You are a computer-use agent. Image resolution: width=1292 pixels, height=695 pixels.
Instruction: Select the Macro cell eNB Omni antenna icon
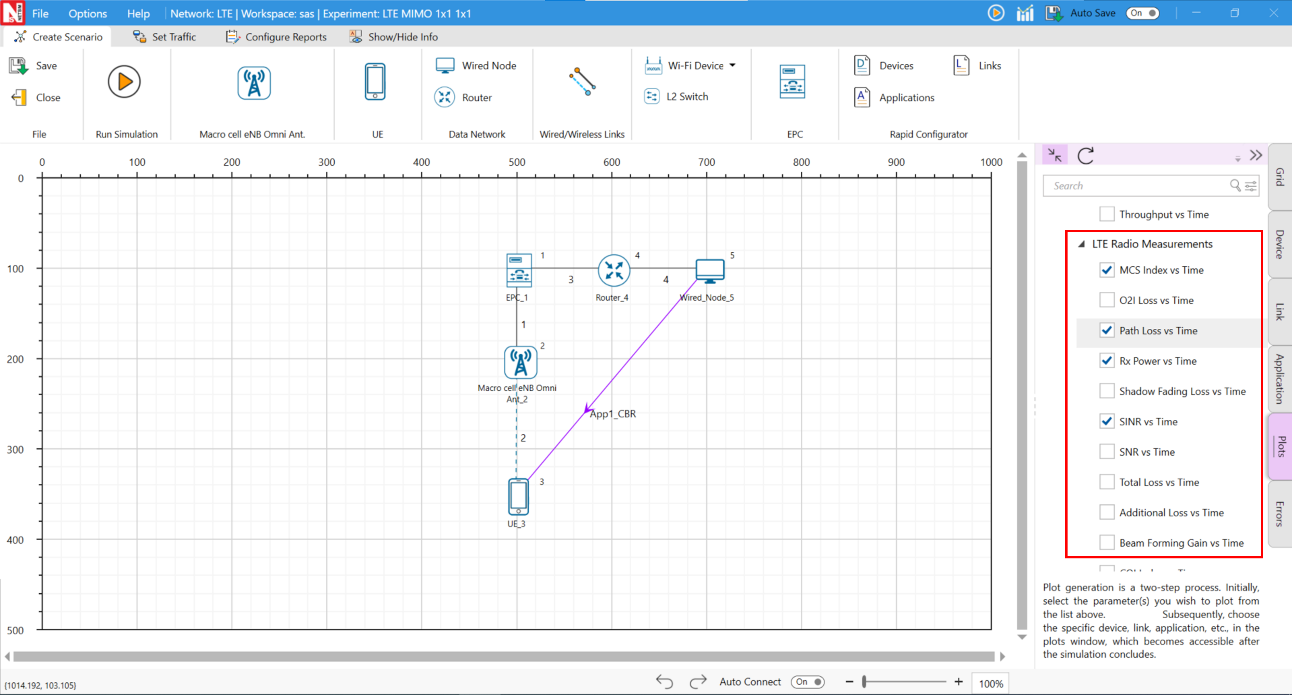click(x=254, y=82)
